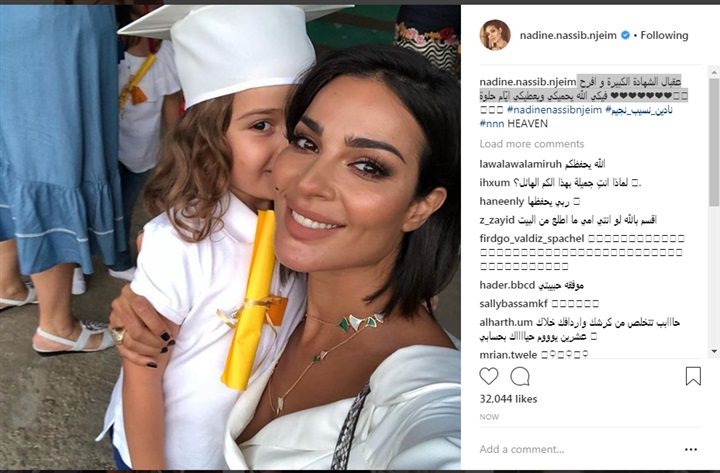
Task: Click nadine.nassib.njeim username in header
Action: (x=568, y=35)
